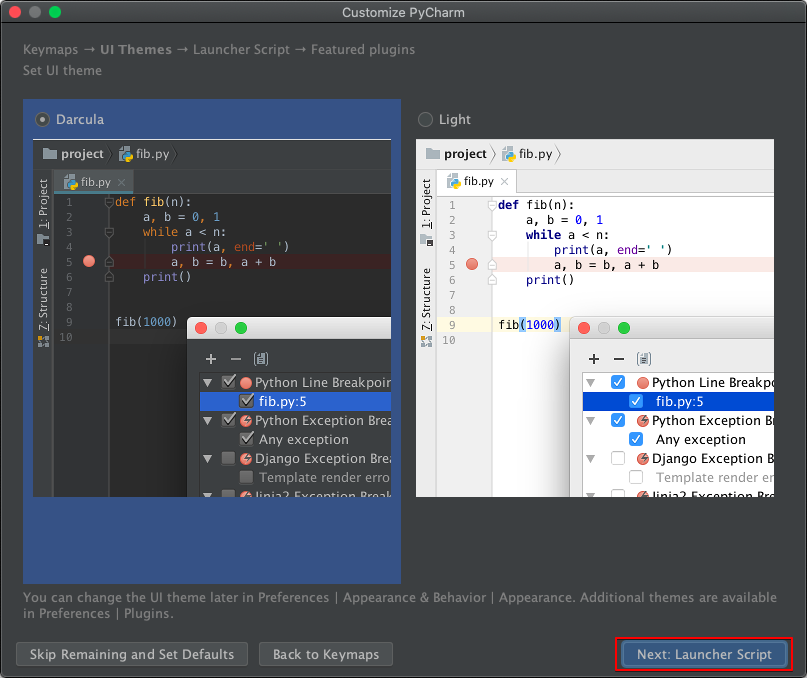The image size is (807, 678).
Task: Click red breakpoint dot on line 5 in Light preview
Action: click(472, 265)
